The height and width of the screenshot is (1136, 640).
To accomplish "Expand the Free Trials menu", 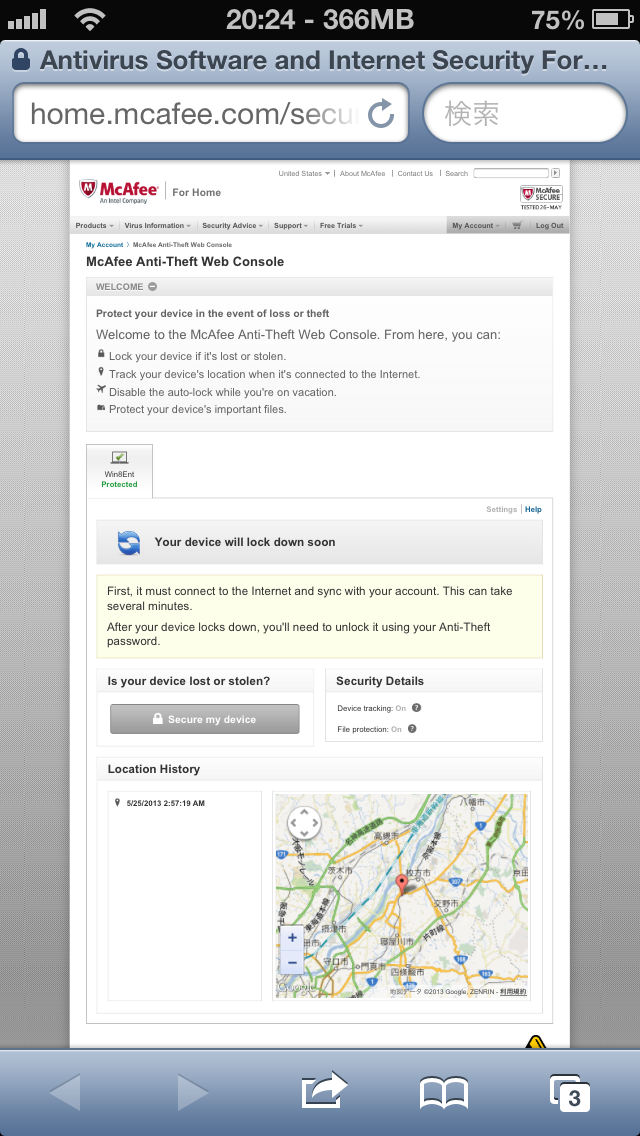I will point(341,225).
